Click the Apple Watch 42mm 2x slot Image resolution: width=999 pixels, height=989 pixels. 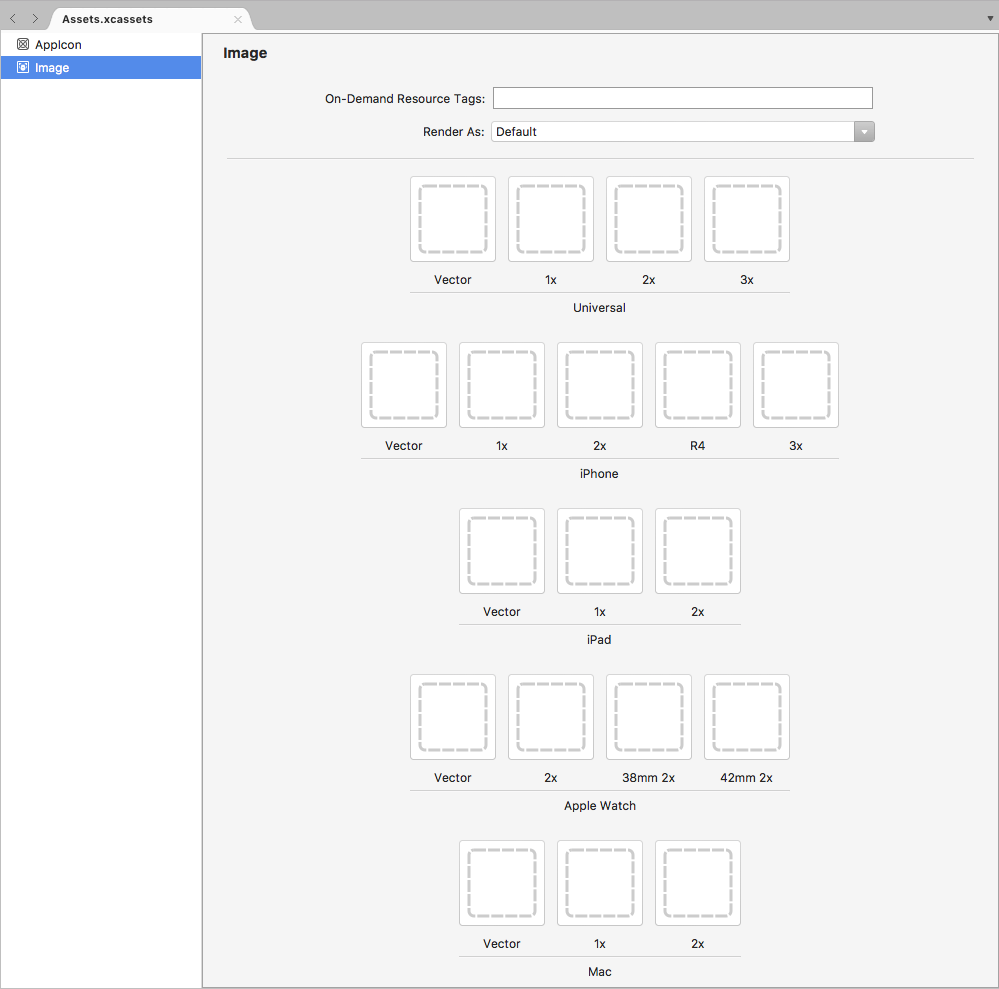click(746, 717)
